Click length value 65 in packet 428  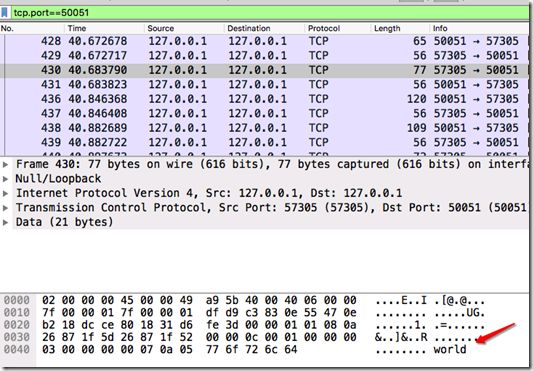click(x=420, y=41)
